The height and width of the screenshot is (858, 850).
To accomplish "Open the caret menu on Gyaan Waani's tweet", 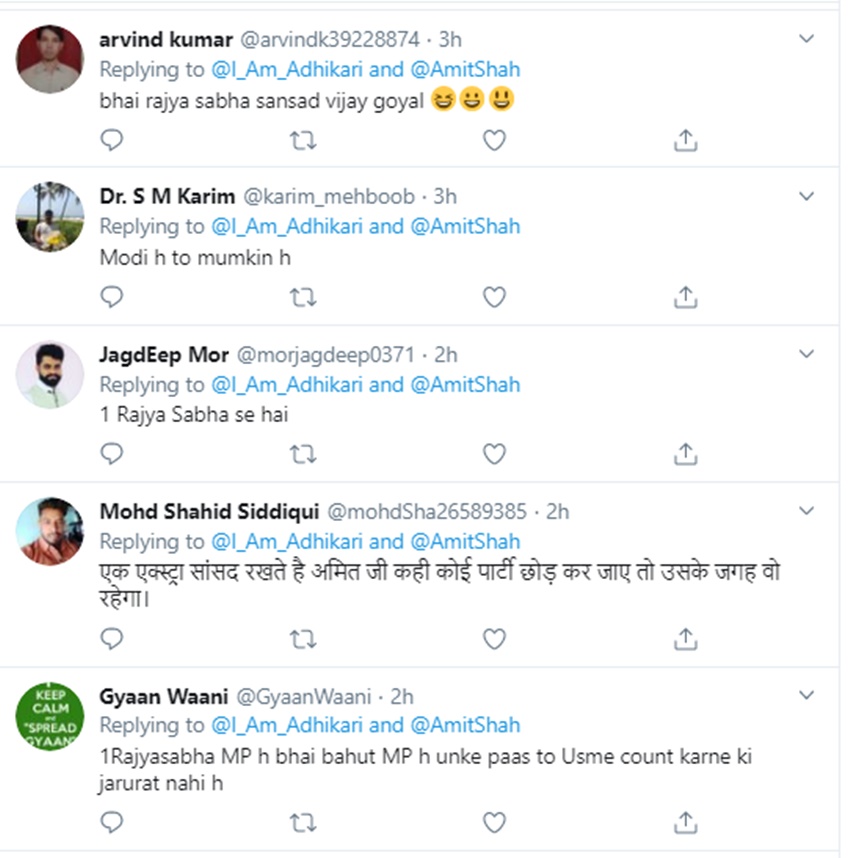I will point(807,694).
